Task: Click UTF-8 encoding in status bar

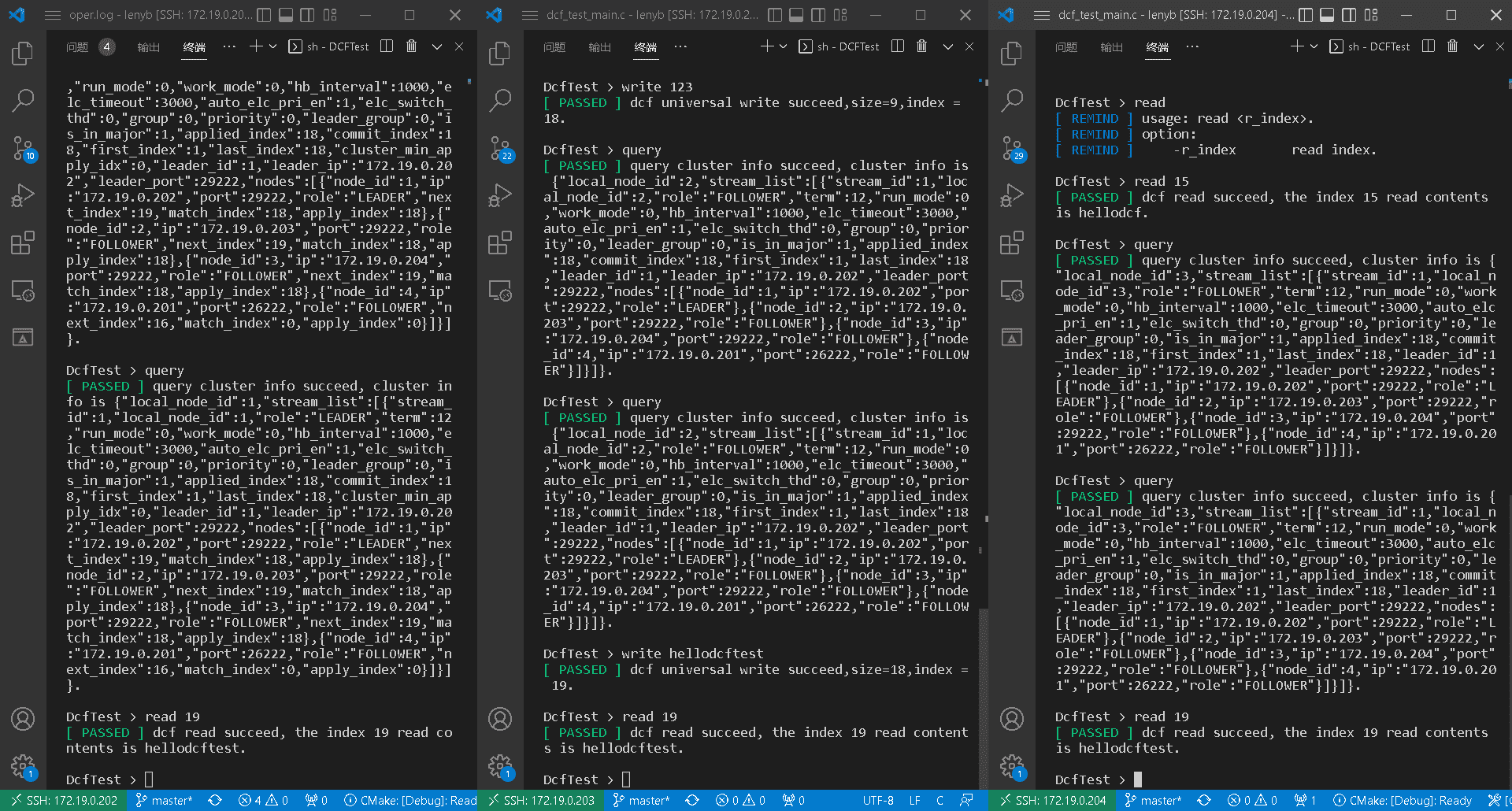Action: pyautogui.click(x=878, y=801)
